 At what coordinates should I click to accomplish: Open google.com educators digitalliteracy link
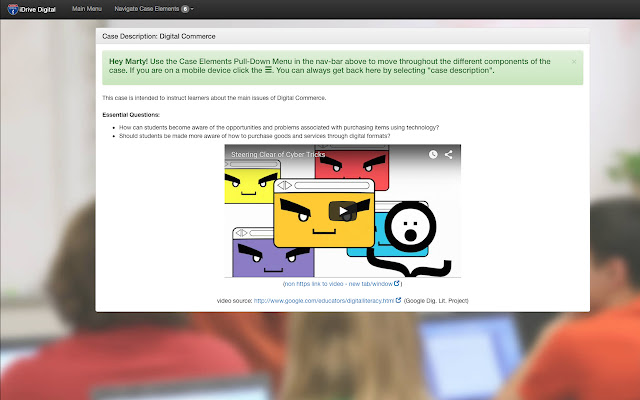[x=324, y=301]
